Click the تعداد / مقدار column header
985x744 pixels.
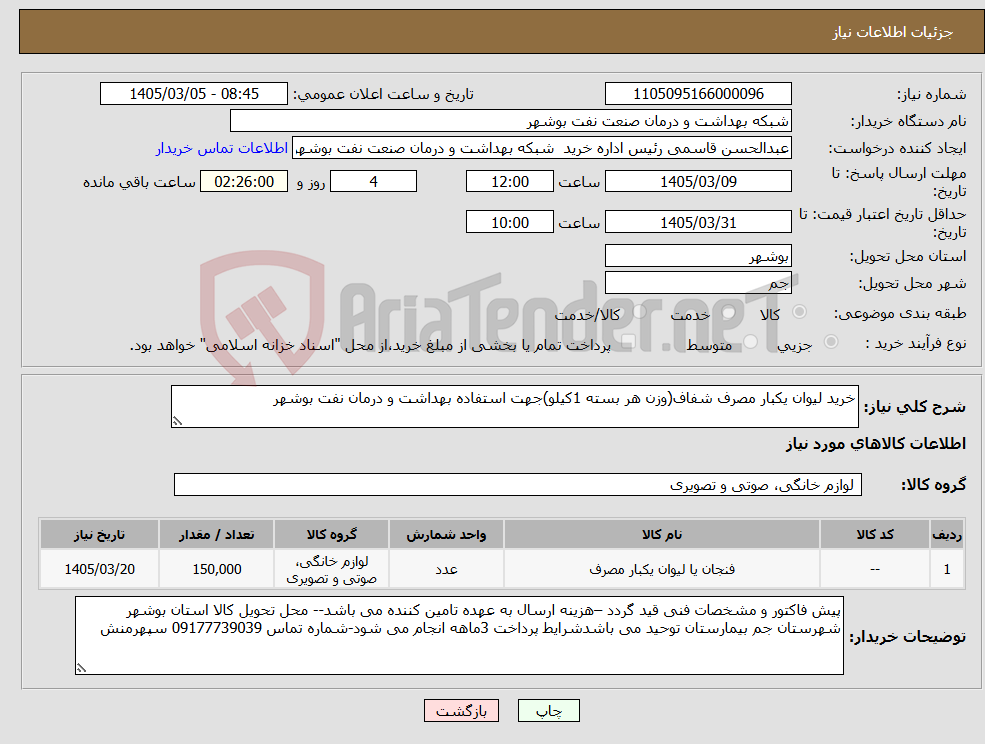[216, 534]
